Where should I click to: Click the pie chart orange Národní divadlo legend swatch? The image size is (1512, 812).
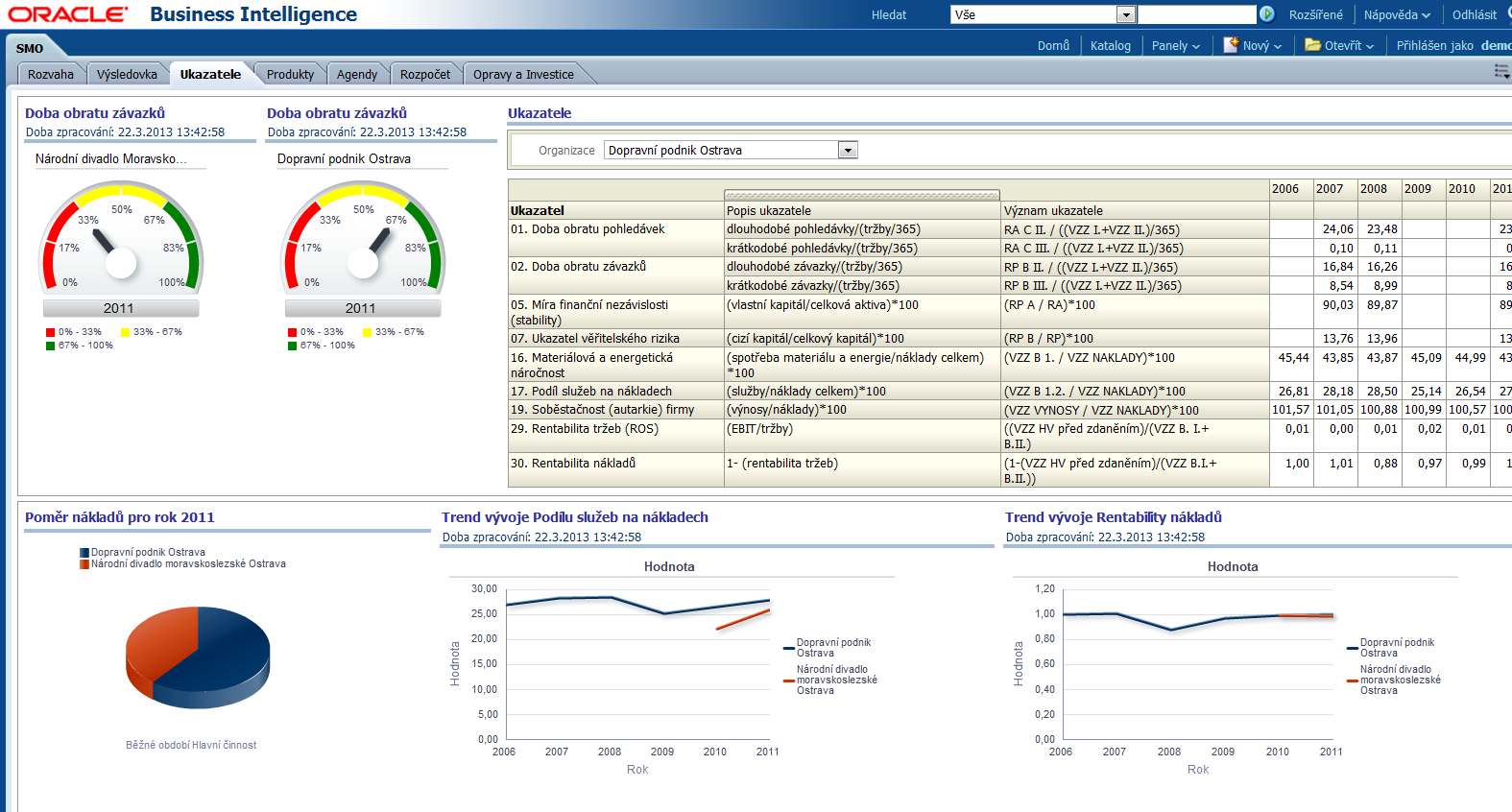click(84, 564)
